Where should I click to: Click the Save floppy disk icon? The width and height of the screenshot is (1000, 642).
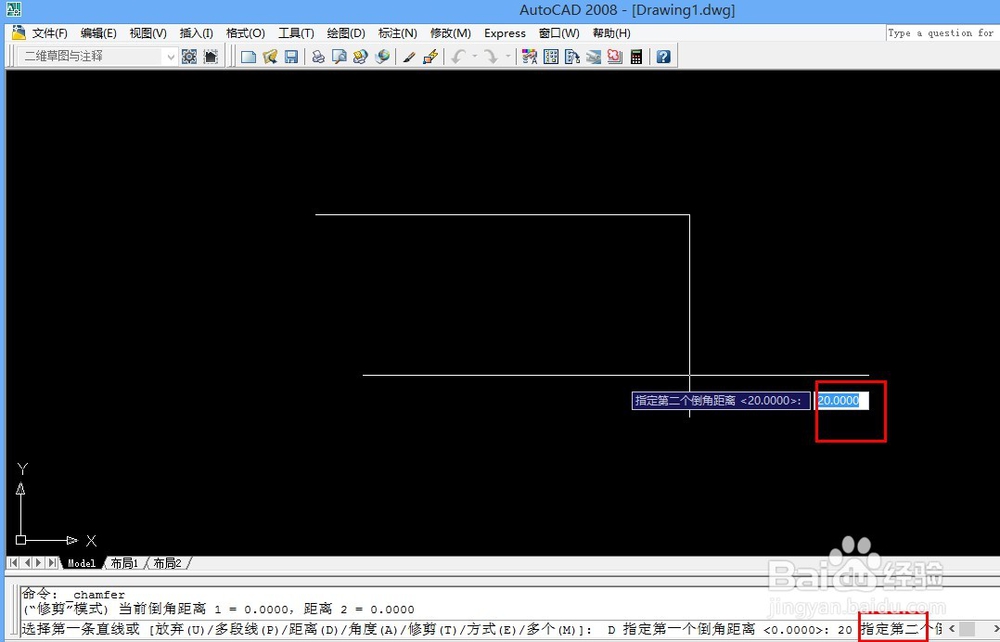291,57
